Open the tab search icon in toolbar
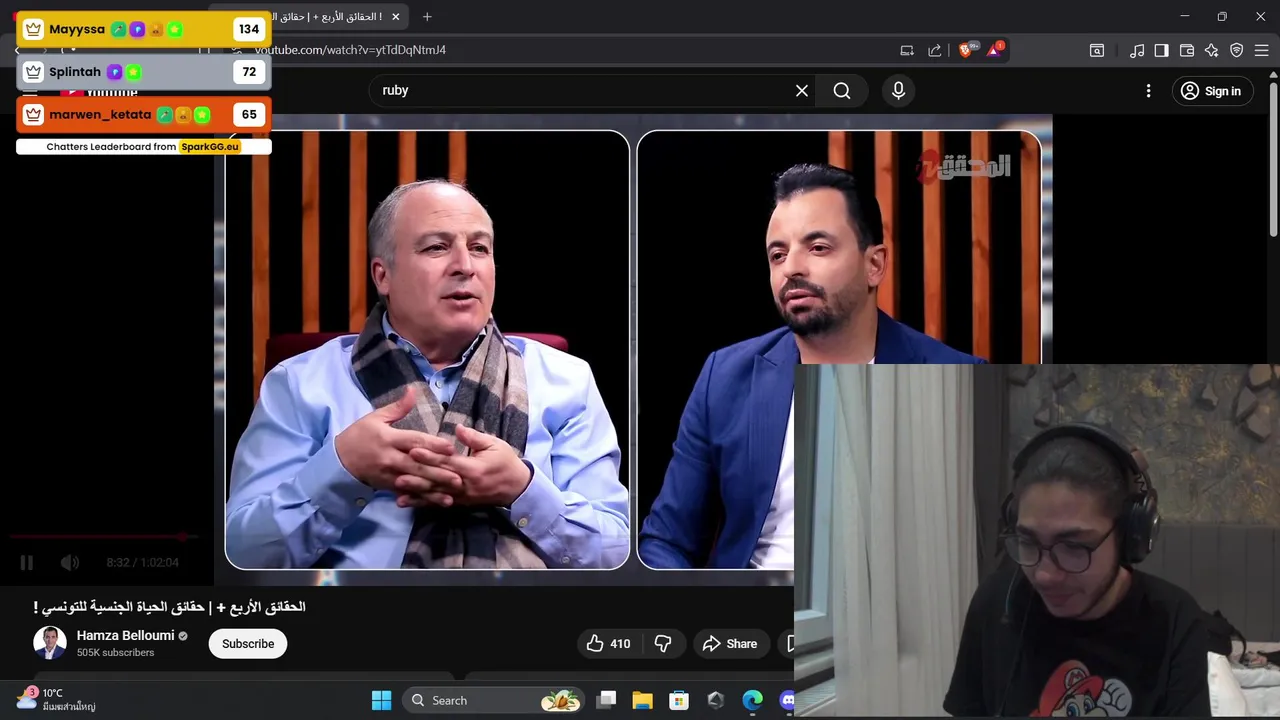 point(1097,50)
